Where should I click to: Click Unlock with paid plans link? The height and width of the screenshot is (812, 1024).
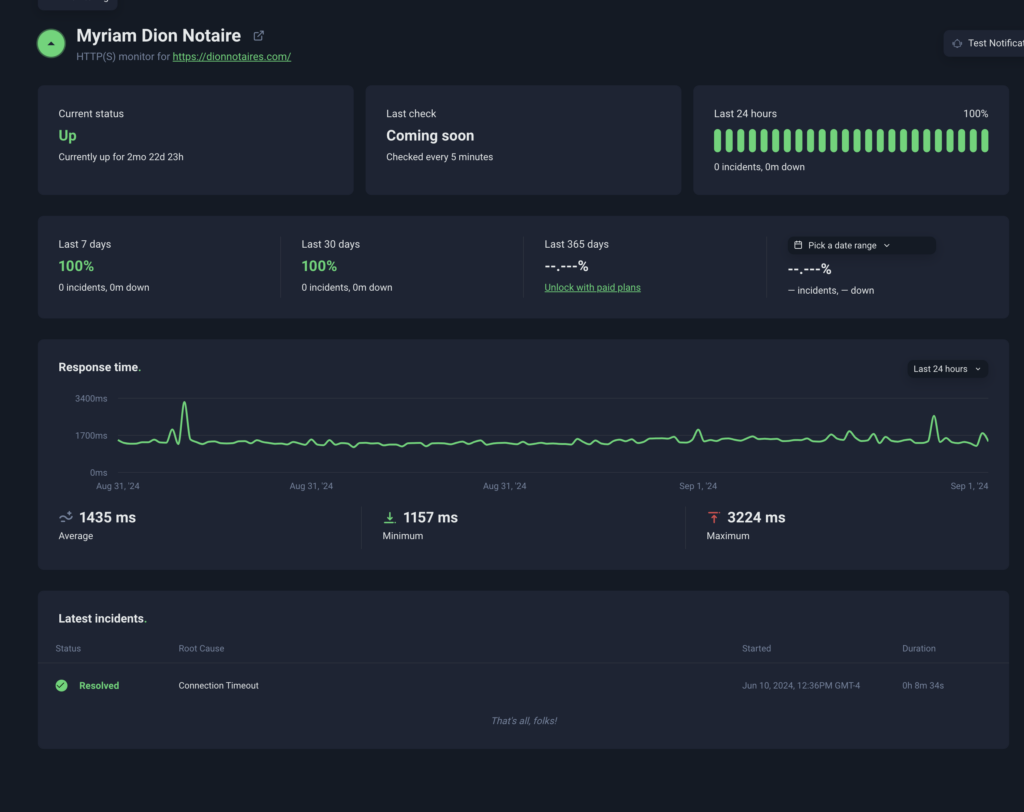(592, 288)
